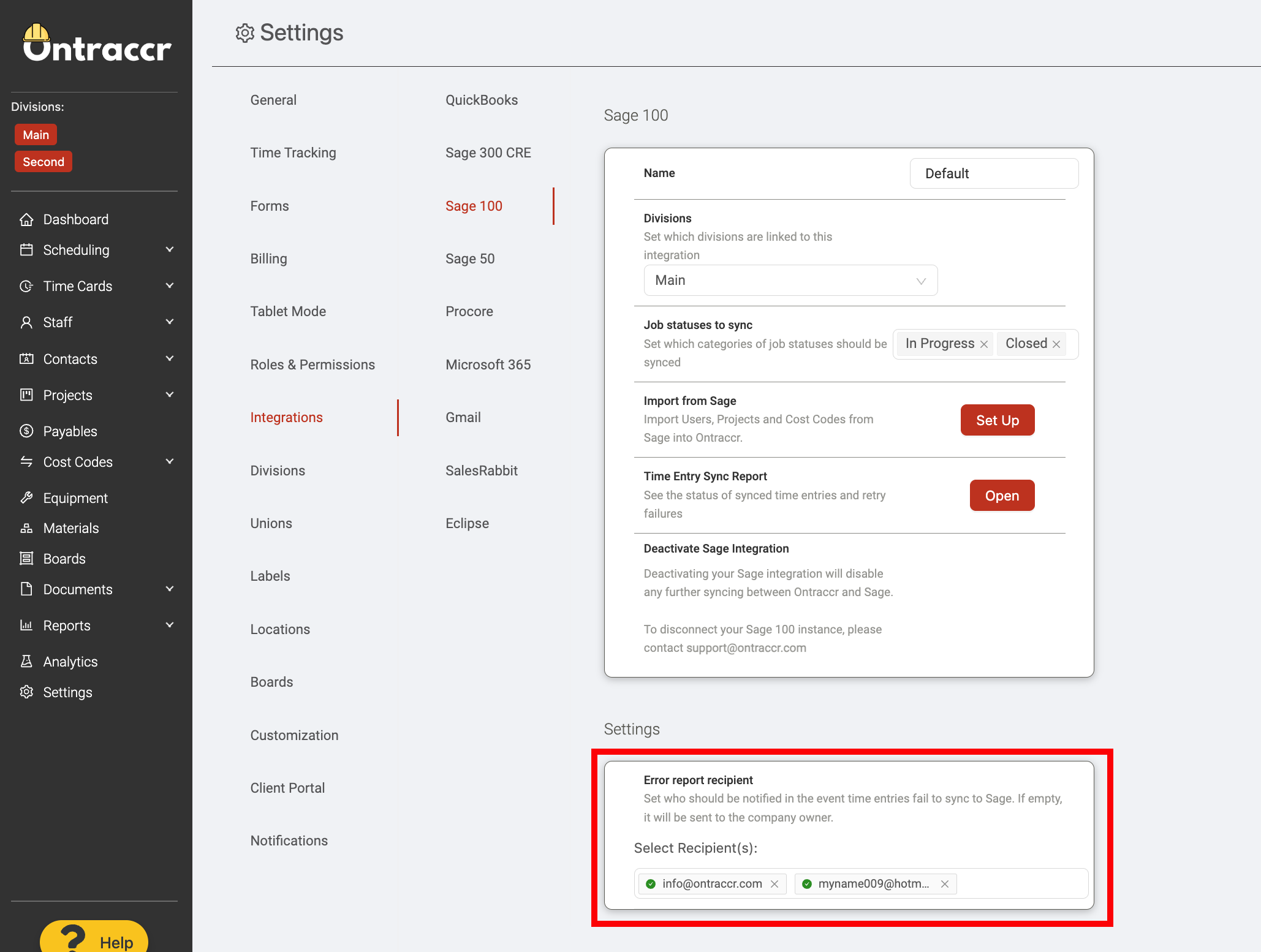Open the Billing settings tab
Viewport: 1261px width, 952px height.
point(268,259)
